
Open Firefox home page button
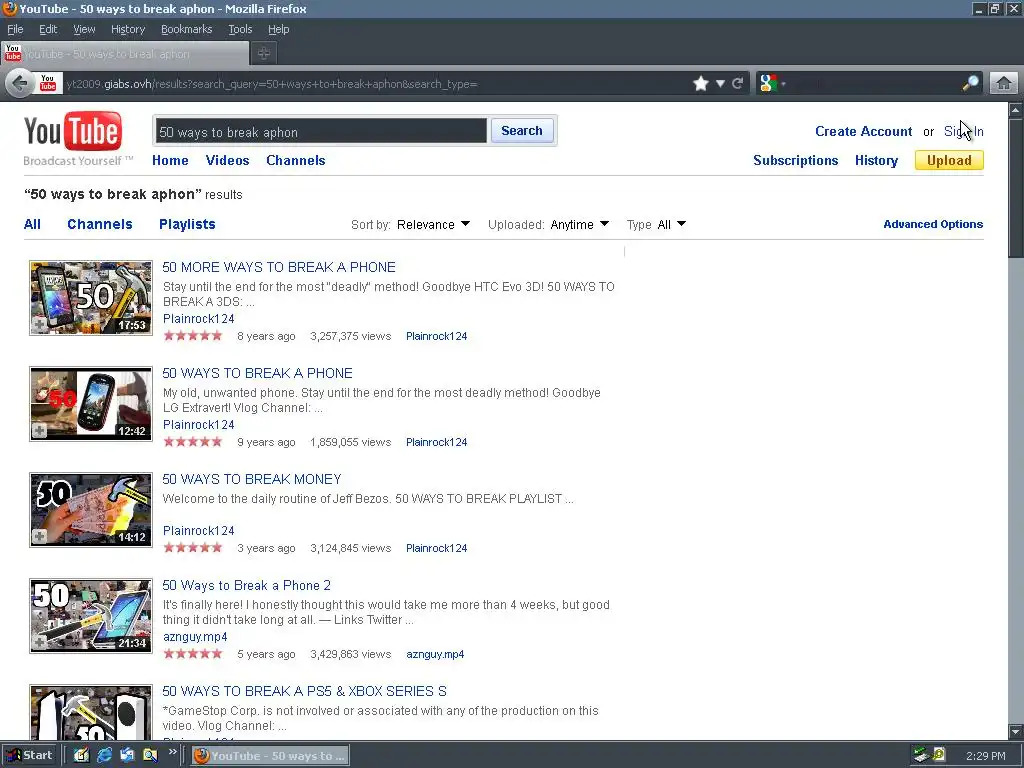pos(1004,83)
